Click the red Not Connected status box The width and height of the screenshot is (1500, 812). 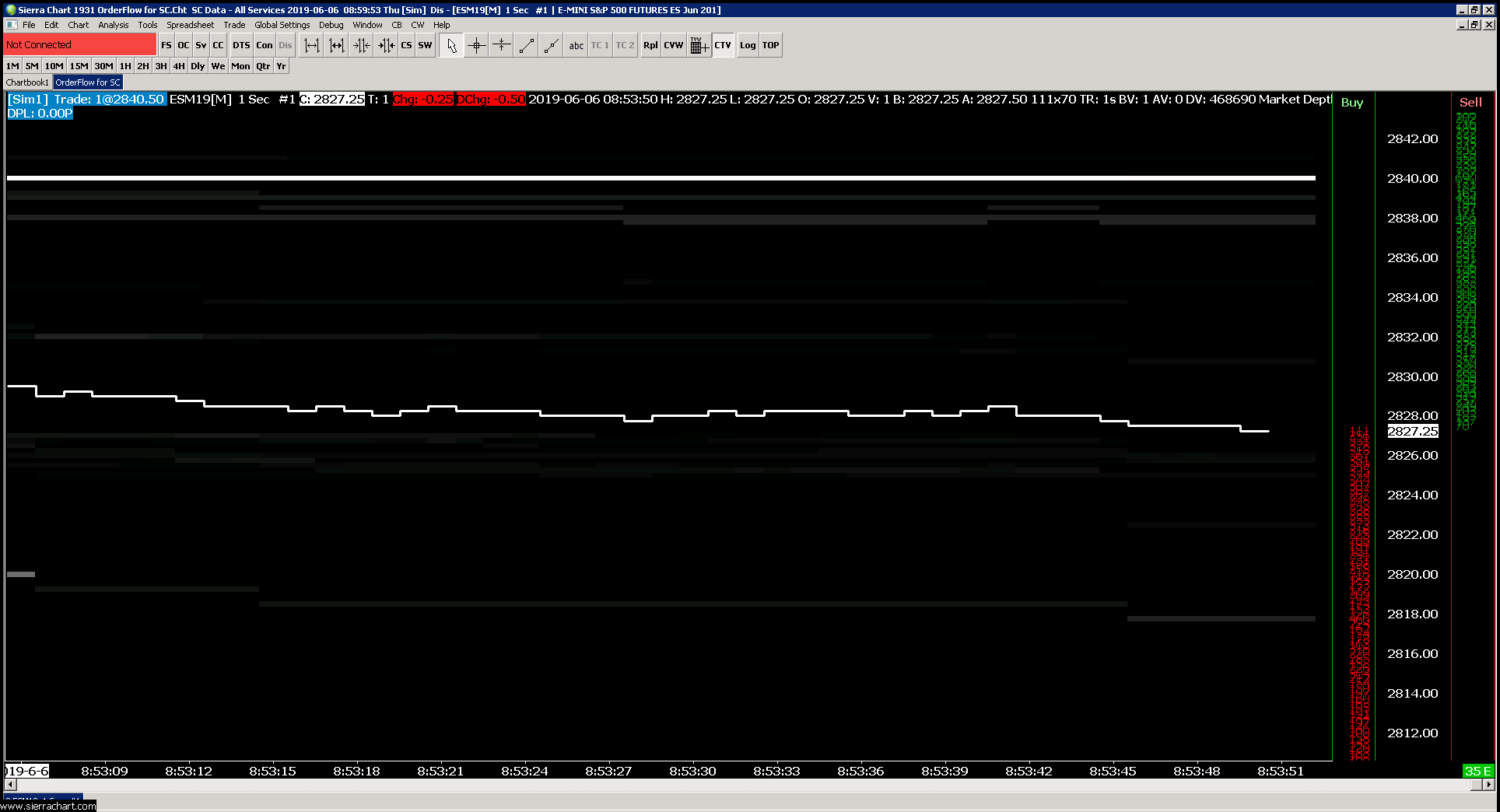point(80,45)
